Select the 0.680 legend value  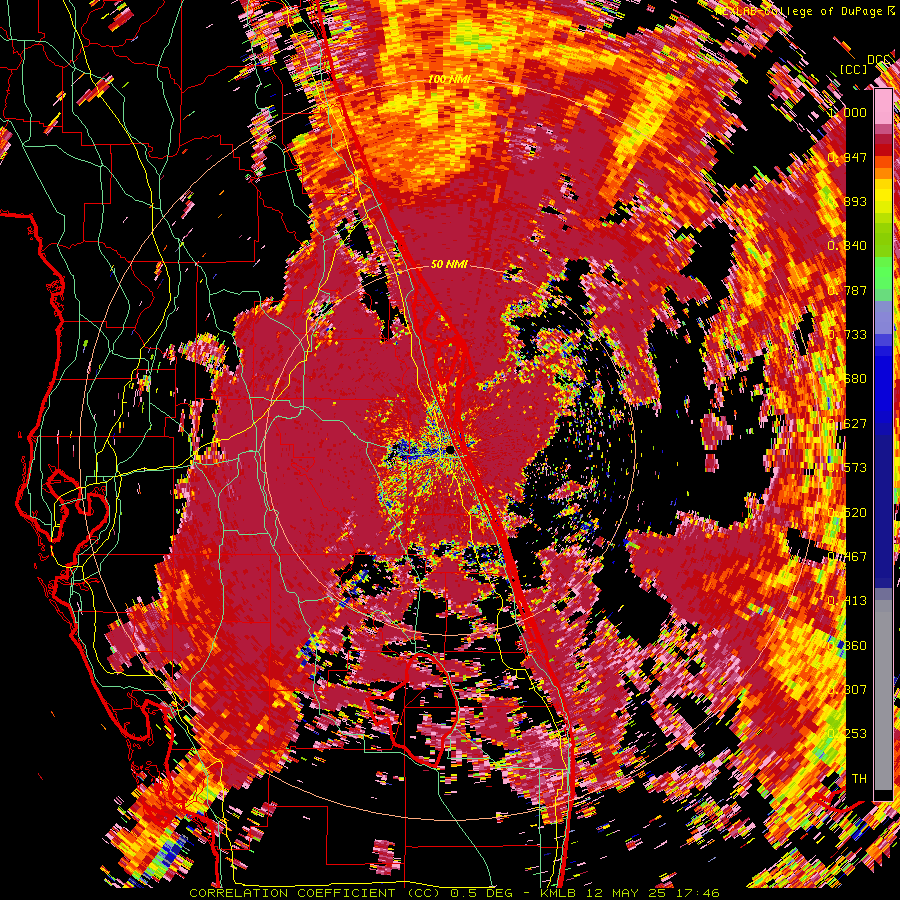point(847,379)
